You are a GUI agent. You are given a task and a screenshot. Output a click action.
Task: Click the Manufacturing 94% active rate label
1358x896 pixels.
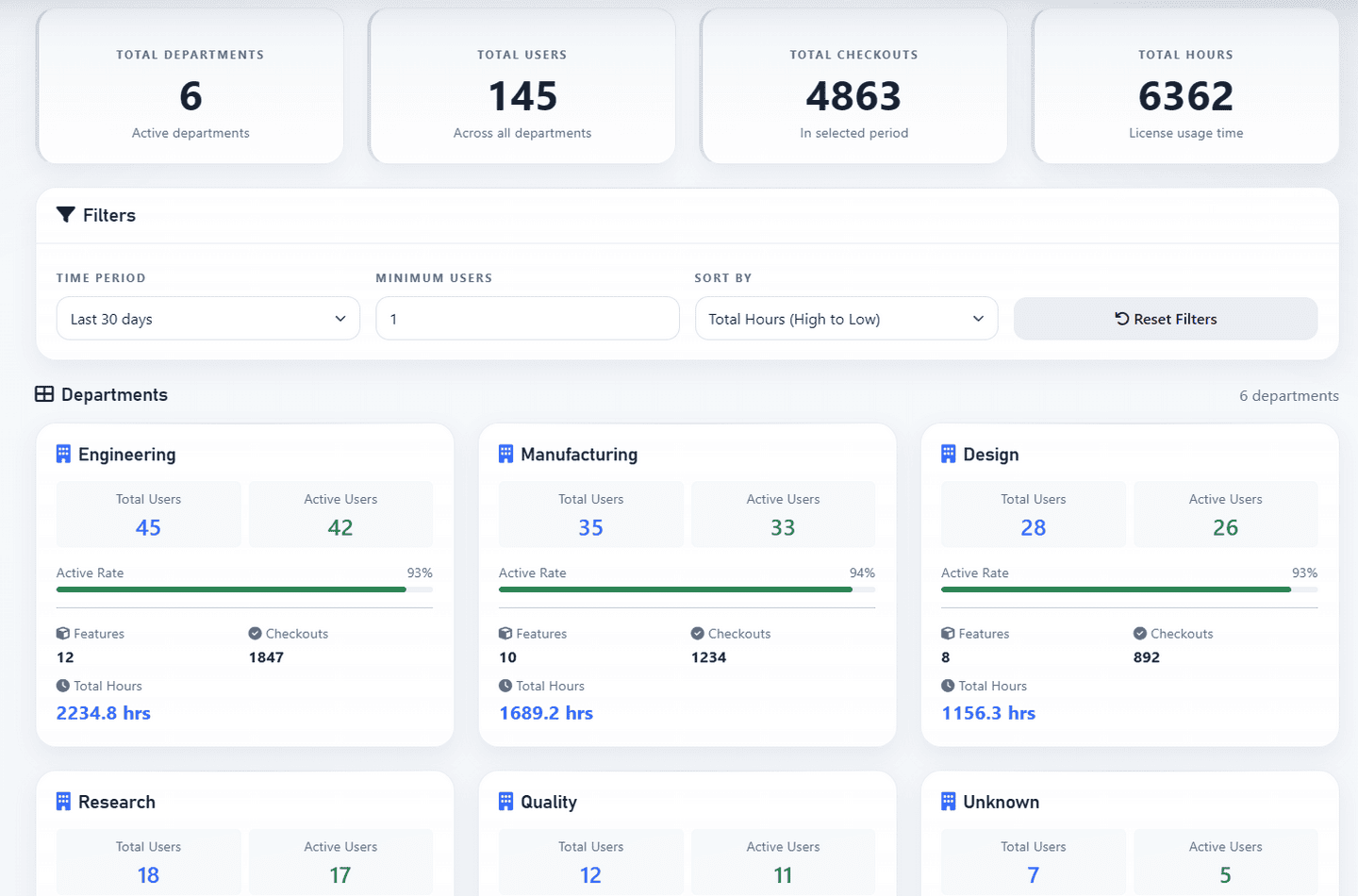point(862,572)
